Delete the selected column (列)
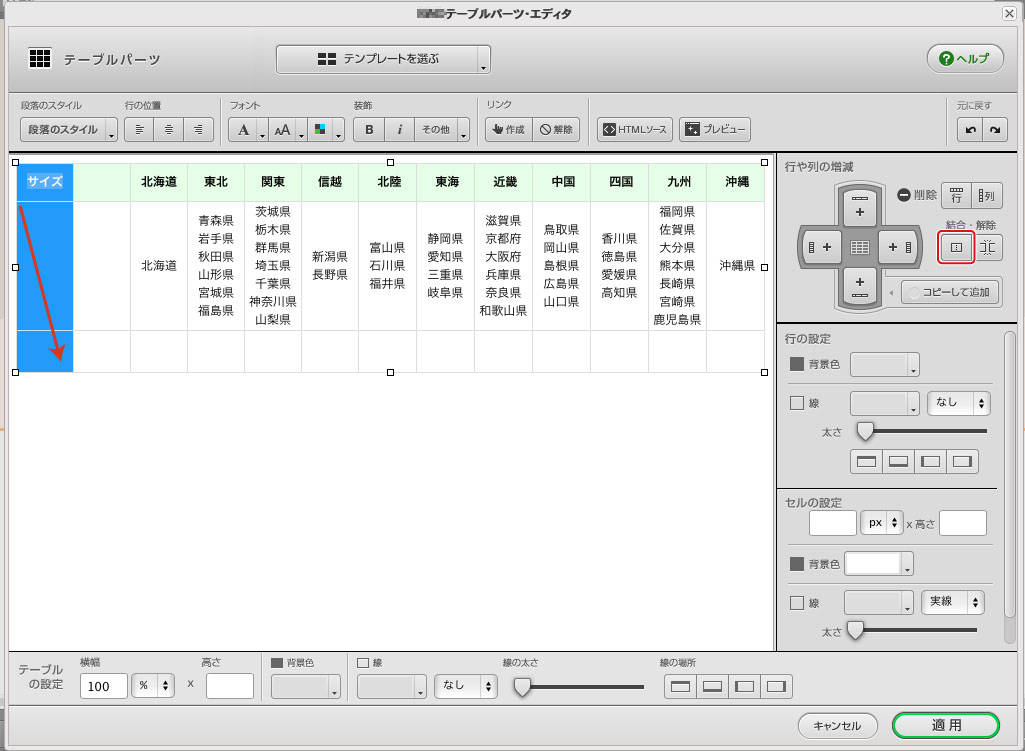Screen dimensions: 1025x751 pos(986,195)
